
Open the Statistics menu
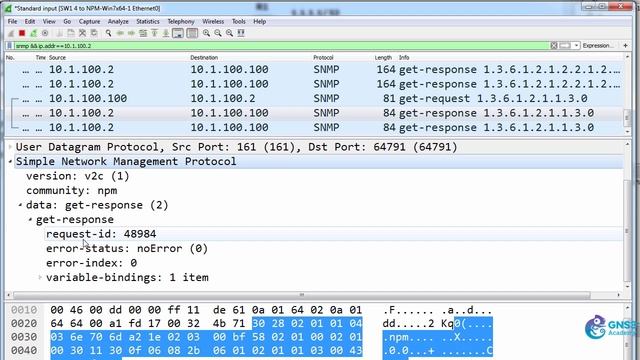[148, 21]
